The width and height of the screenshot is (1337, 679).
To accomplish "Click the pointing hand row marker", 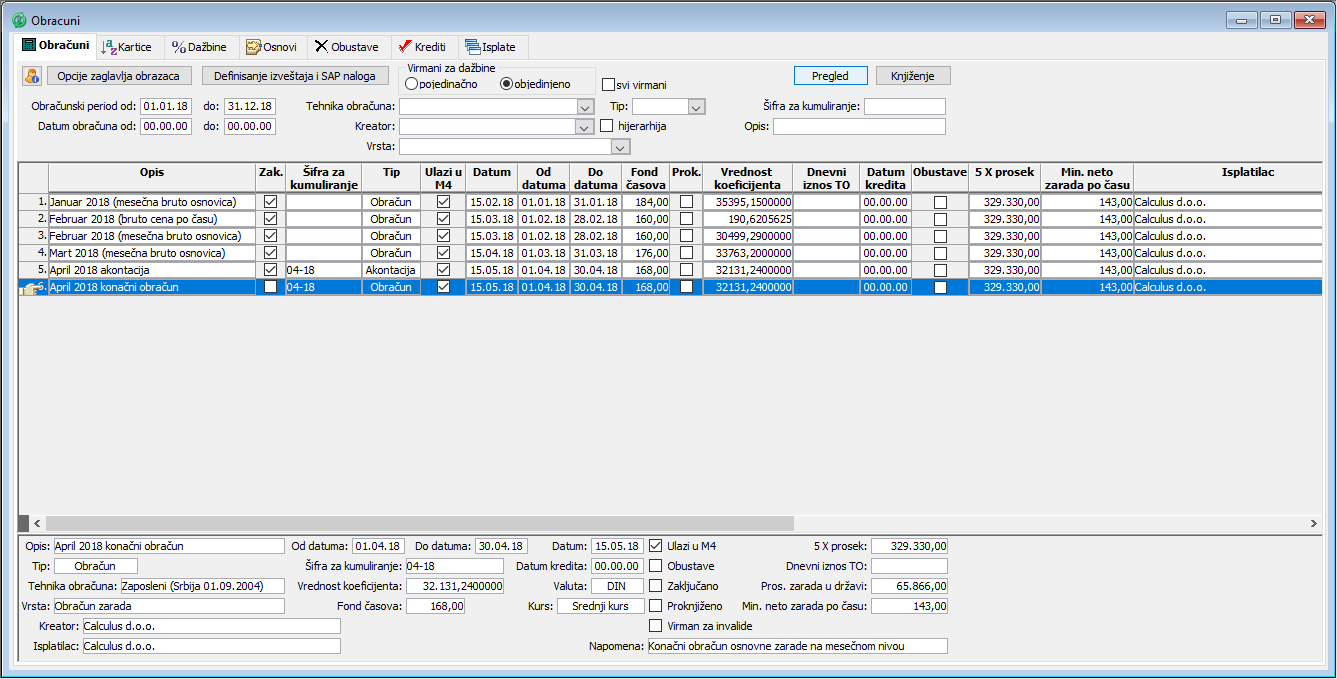I will tap(31, 288).
